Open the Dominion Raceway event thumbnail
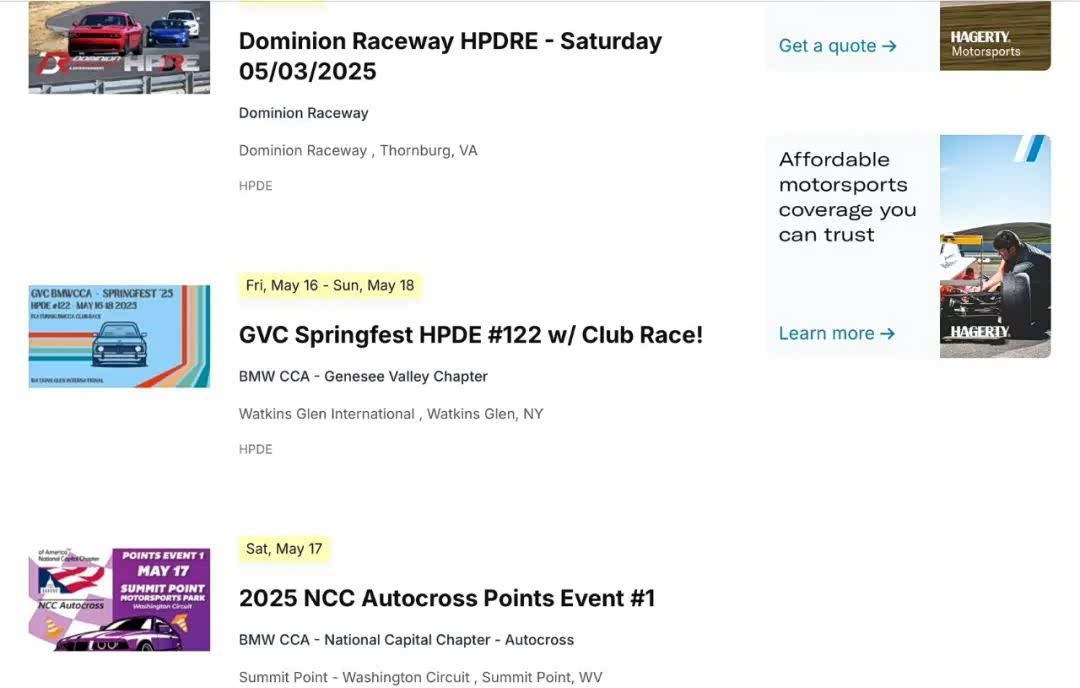 coord(119,47)
